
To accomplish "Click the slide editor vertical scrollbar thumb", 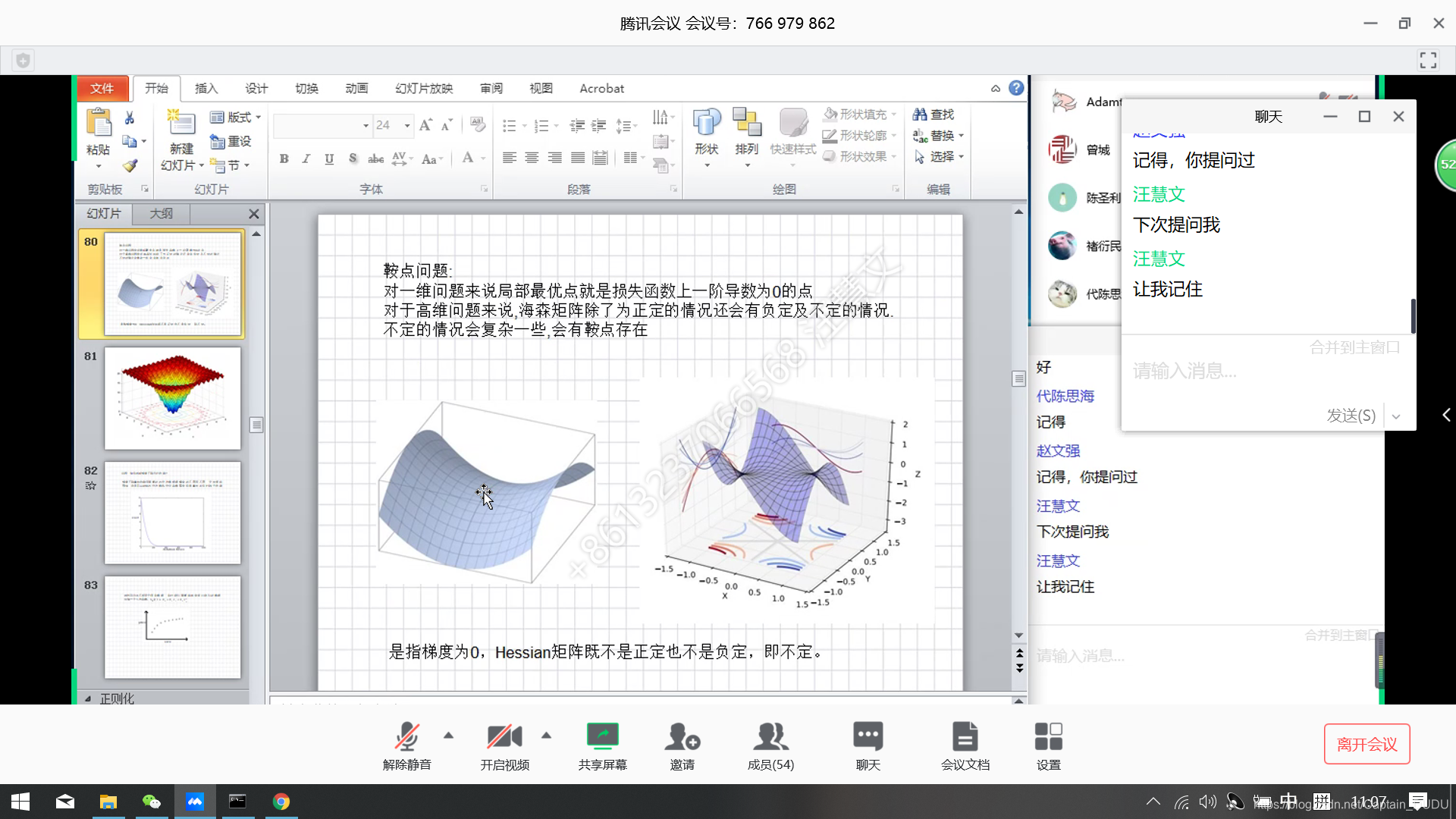I will pos(1018,378).
